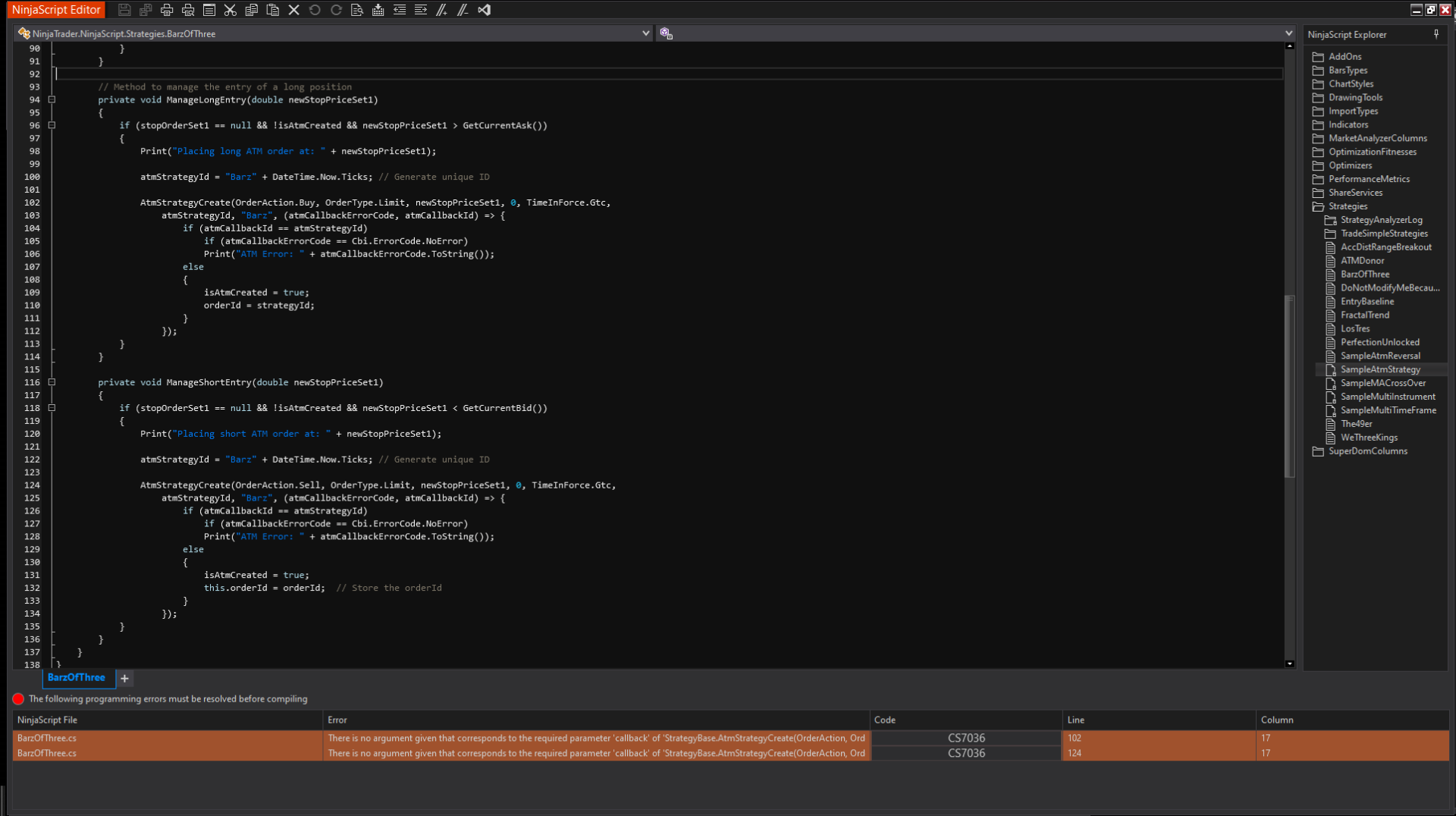The image size is (1456, 816).
Task: Increase indent of selected lines
Action: tap(421, 10)
